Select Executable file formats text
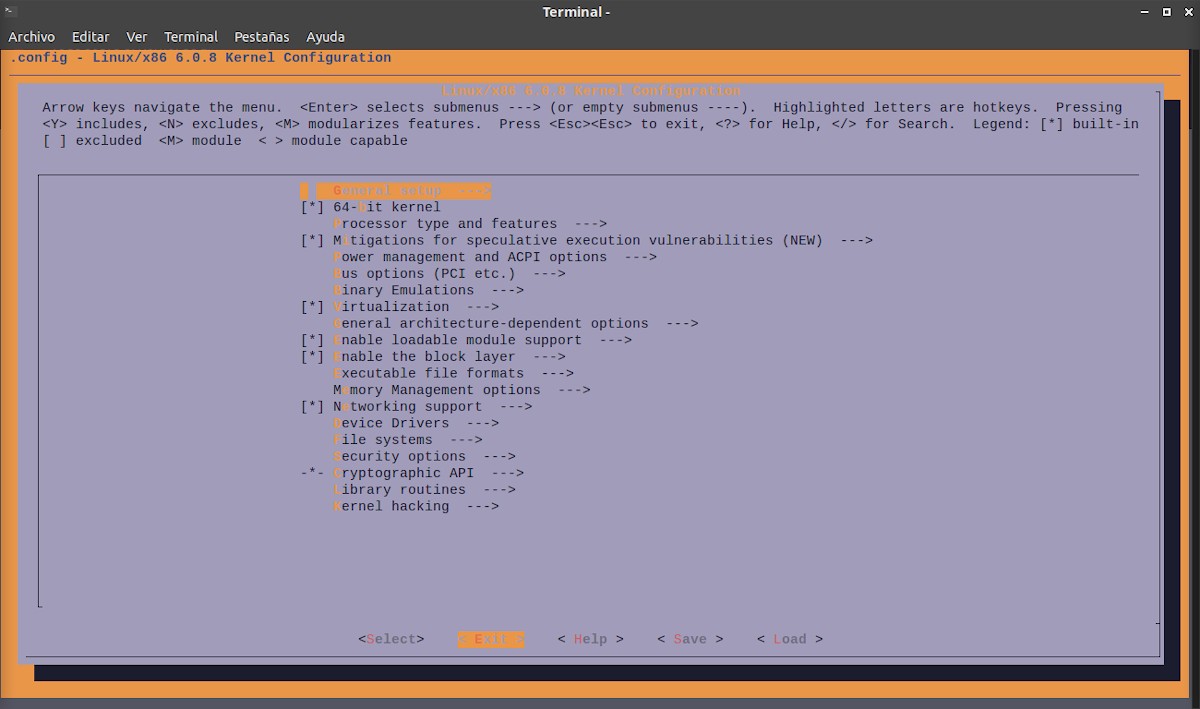 point(429,374)
